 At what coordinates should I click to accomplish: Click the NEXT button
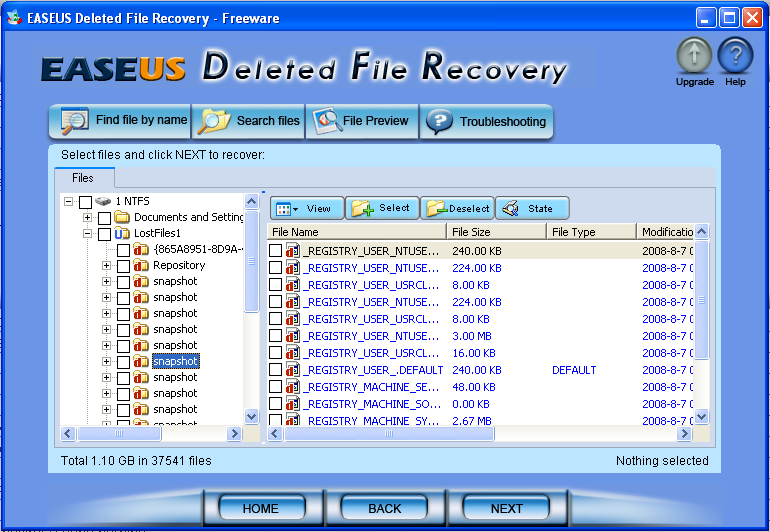(506, 508)
